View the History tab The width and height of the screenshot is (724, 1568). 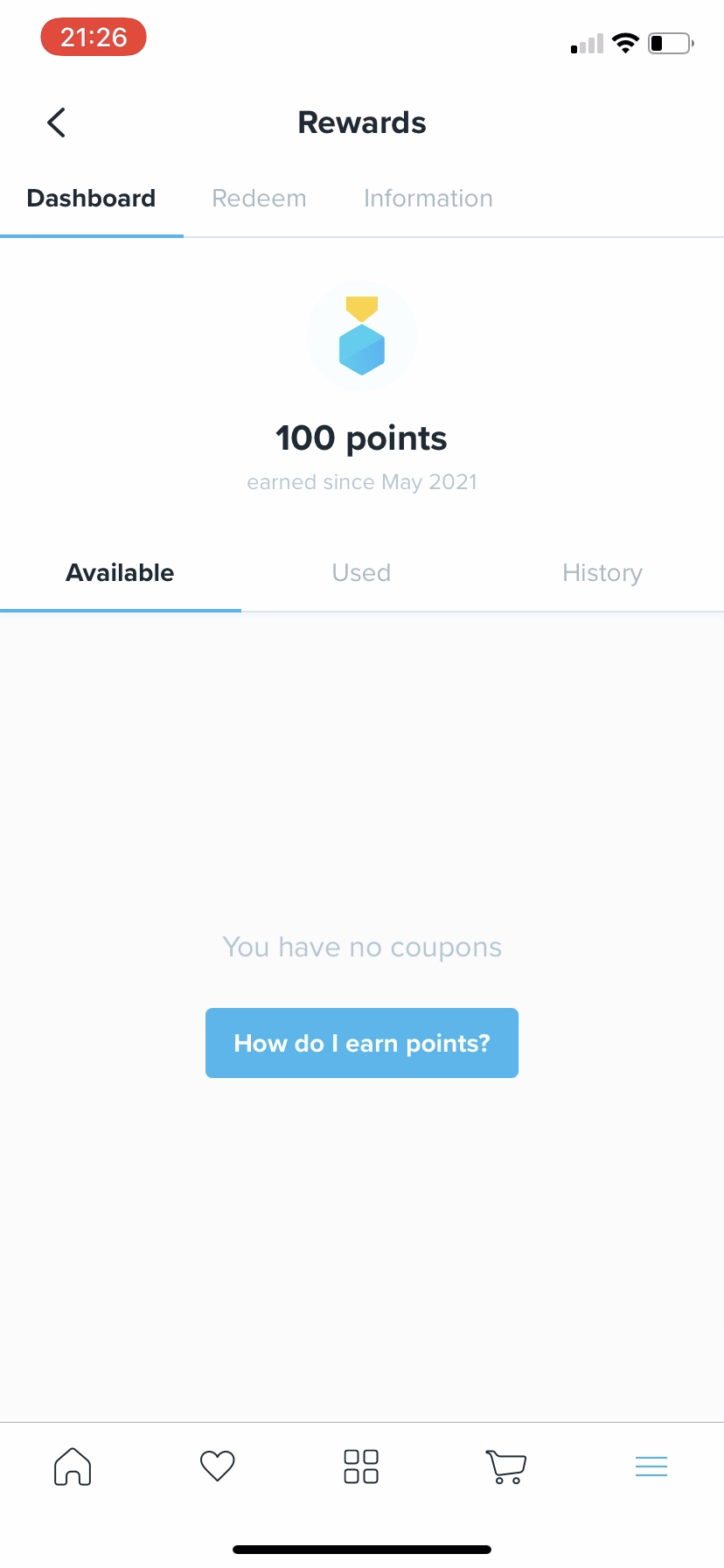(x=602, y=573)
